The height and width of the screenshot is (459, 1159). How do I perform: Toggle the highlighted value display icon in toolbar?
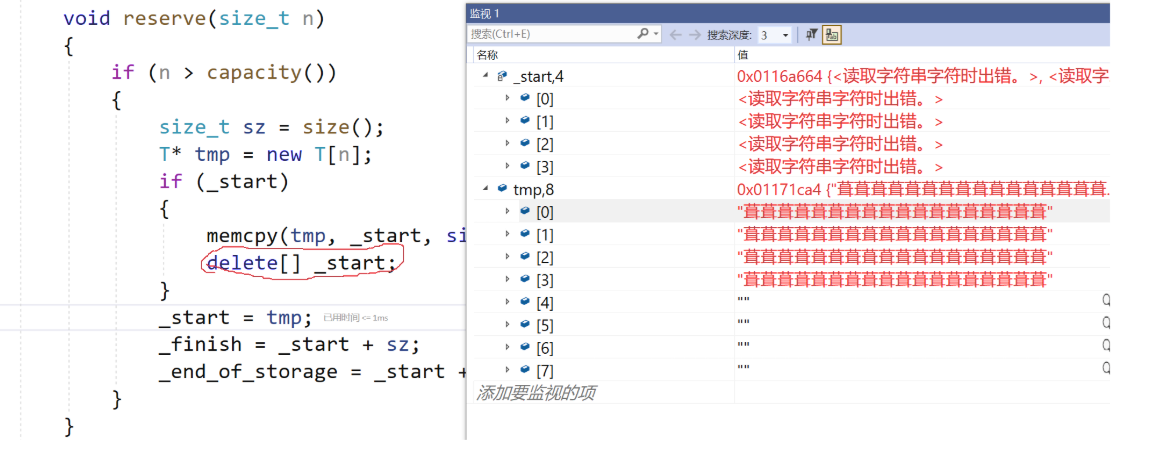click(x=832, y=34)
